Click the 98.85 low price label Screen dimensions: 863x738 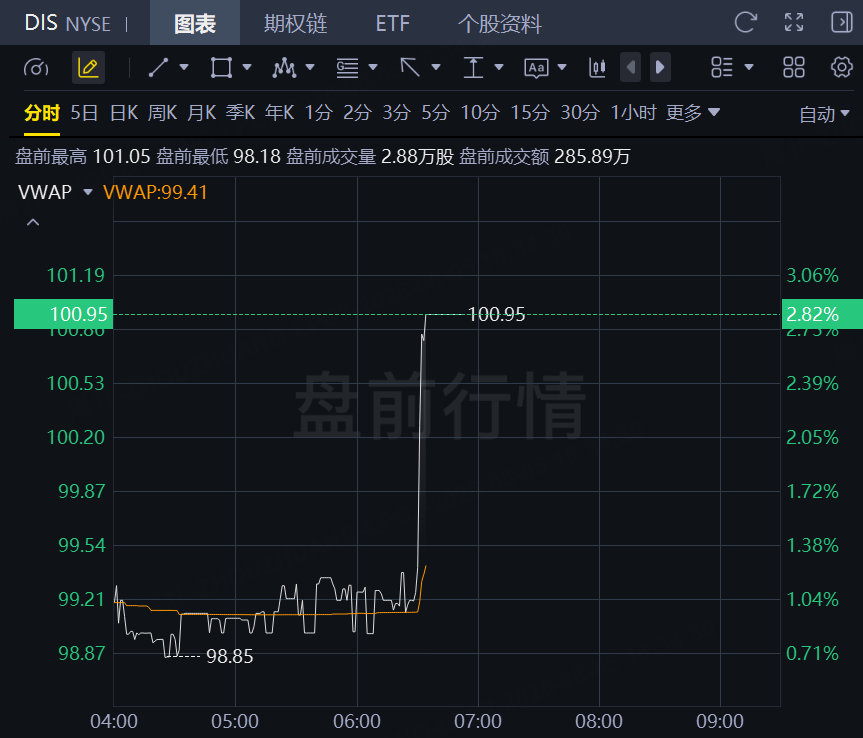click(x=230, y=656)
